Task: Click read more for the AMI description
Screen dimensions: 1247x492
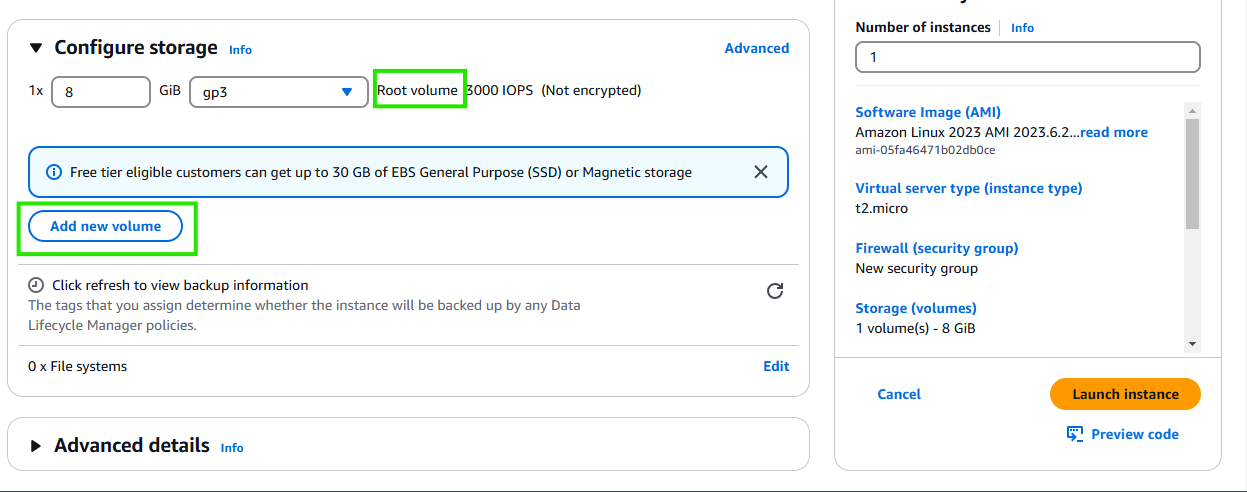Action: (1113, 132)
